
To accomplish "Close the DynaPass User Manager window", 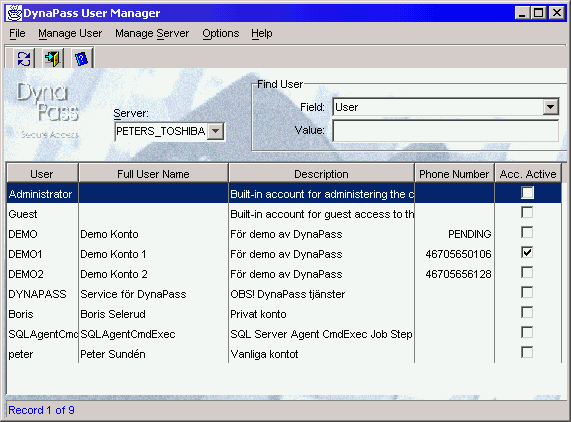I will [x=557, y=13].
